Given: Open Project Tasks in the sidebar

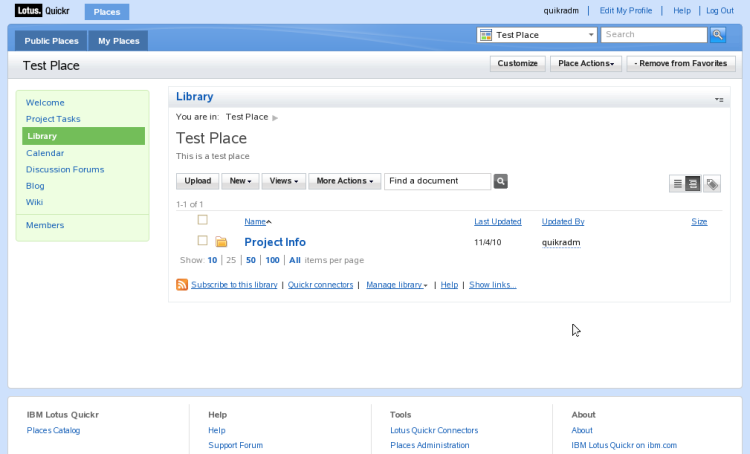Looking at the screenshot, I should [53, 119].
